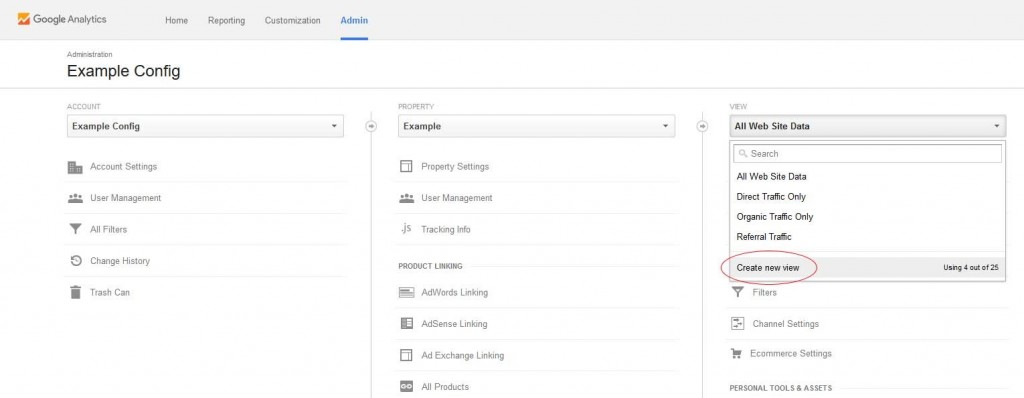Screen dimensions: 1024x398
Task: Open Channel Settings
Action: tap(786, 323)
